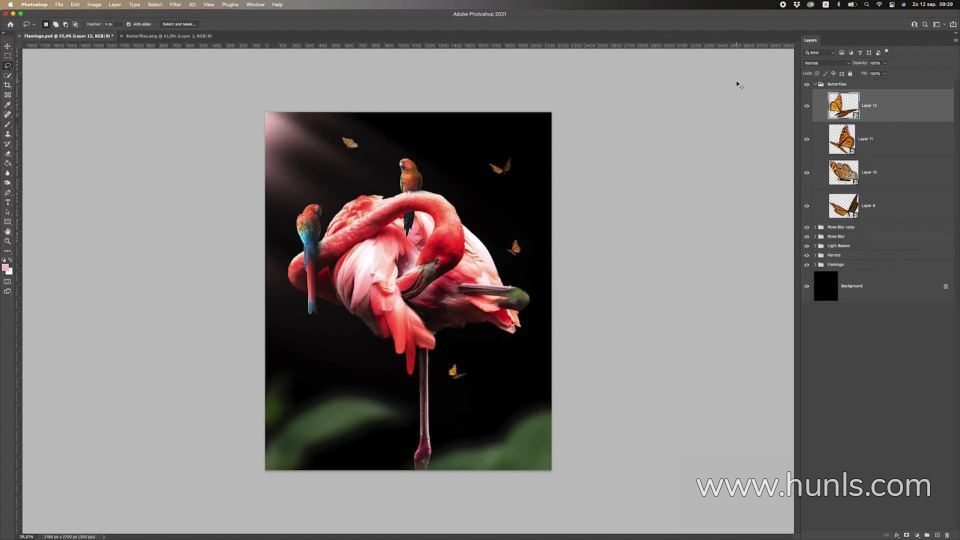Image resolution: width=960 pixels, height=540 pixels.
Task: Select the Move tool
Action: 7,46
